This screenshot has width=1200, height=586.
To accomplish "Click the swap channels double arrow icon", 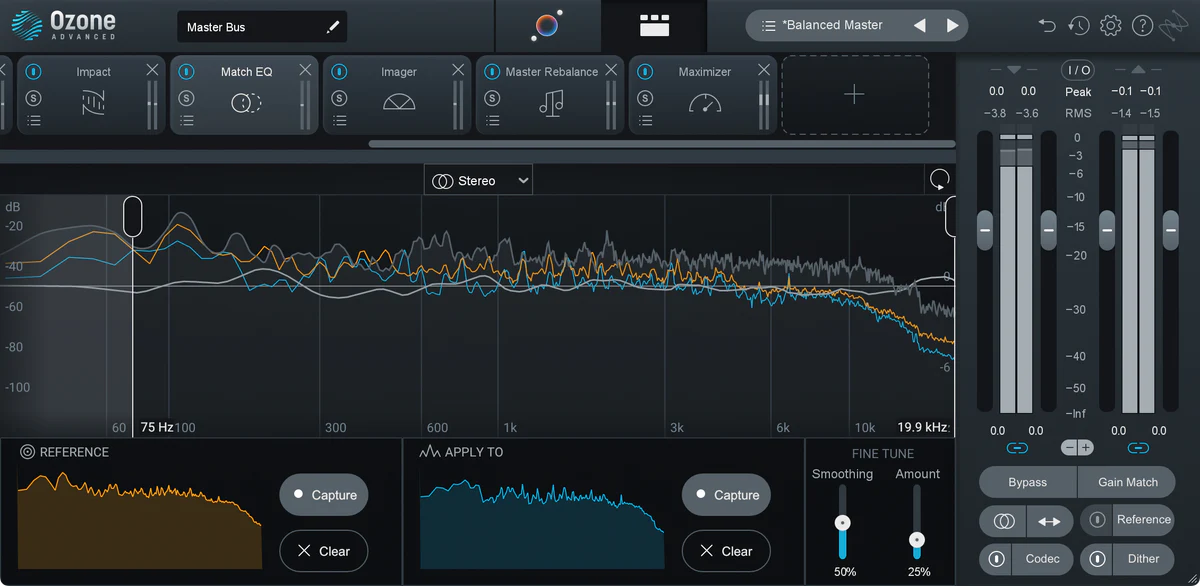I will coord(1050,521).
